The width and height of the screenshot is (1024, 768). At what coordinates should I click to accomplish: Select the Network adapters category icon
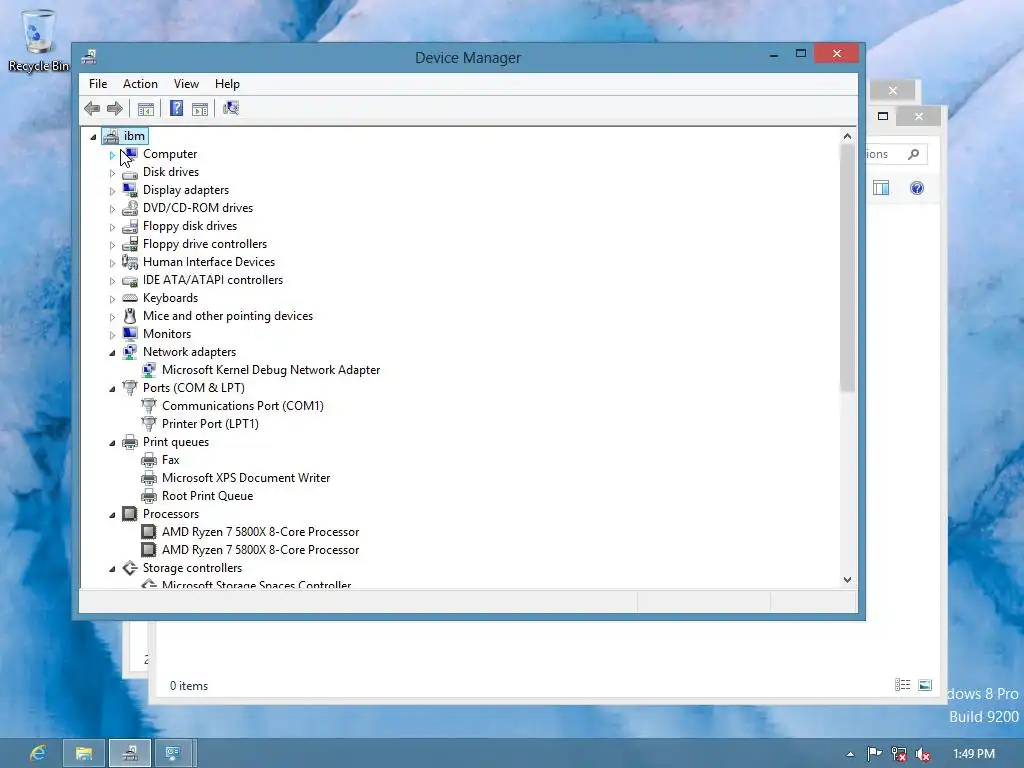[x=130, y=352]
